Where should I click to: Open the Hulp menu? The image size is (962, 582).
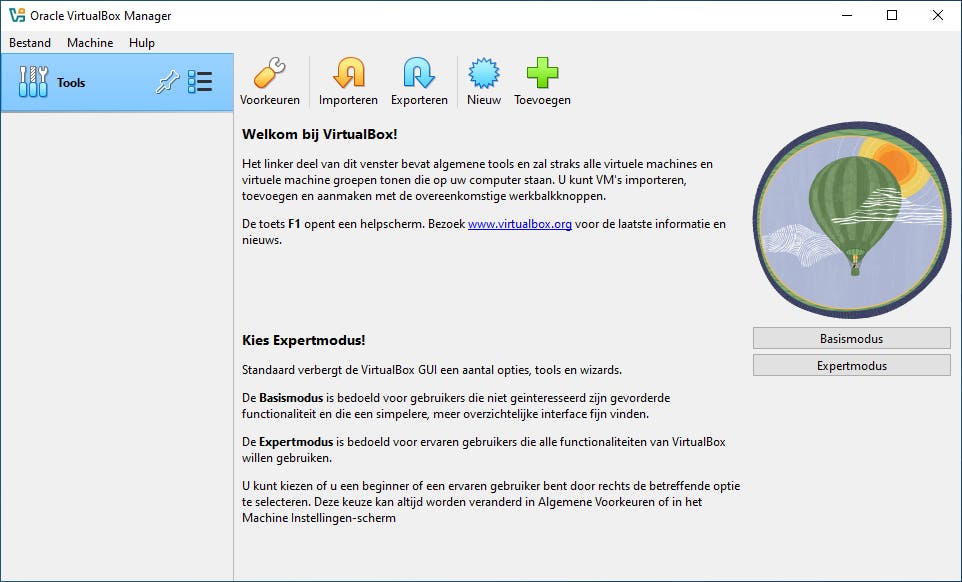(x=142, y=43)
